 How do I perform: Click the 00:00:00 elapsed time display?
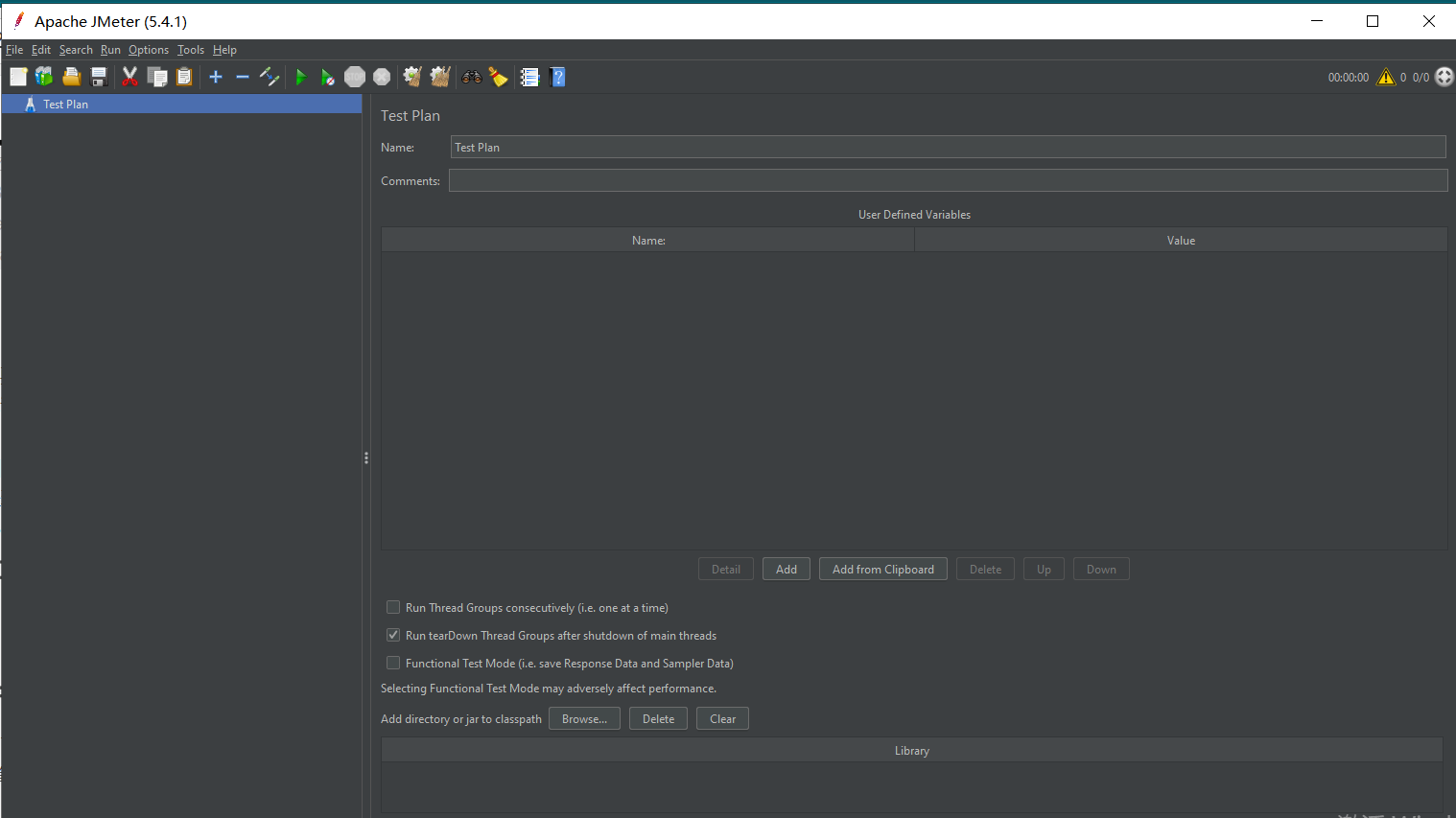[1348, 78]
